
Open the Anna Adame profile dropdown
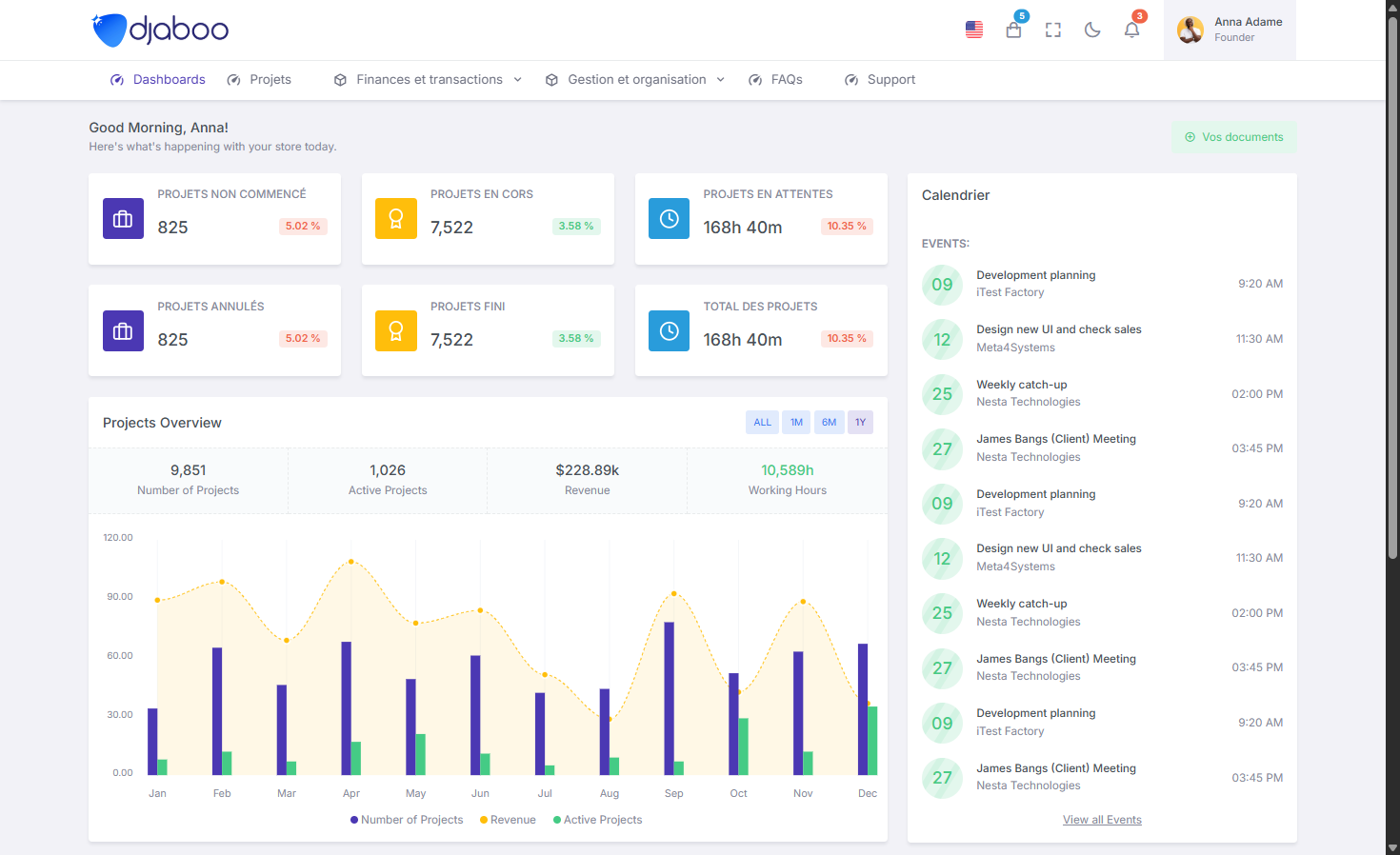pyautogui.click(x=1230, y=30)
